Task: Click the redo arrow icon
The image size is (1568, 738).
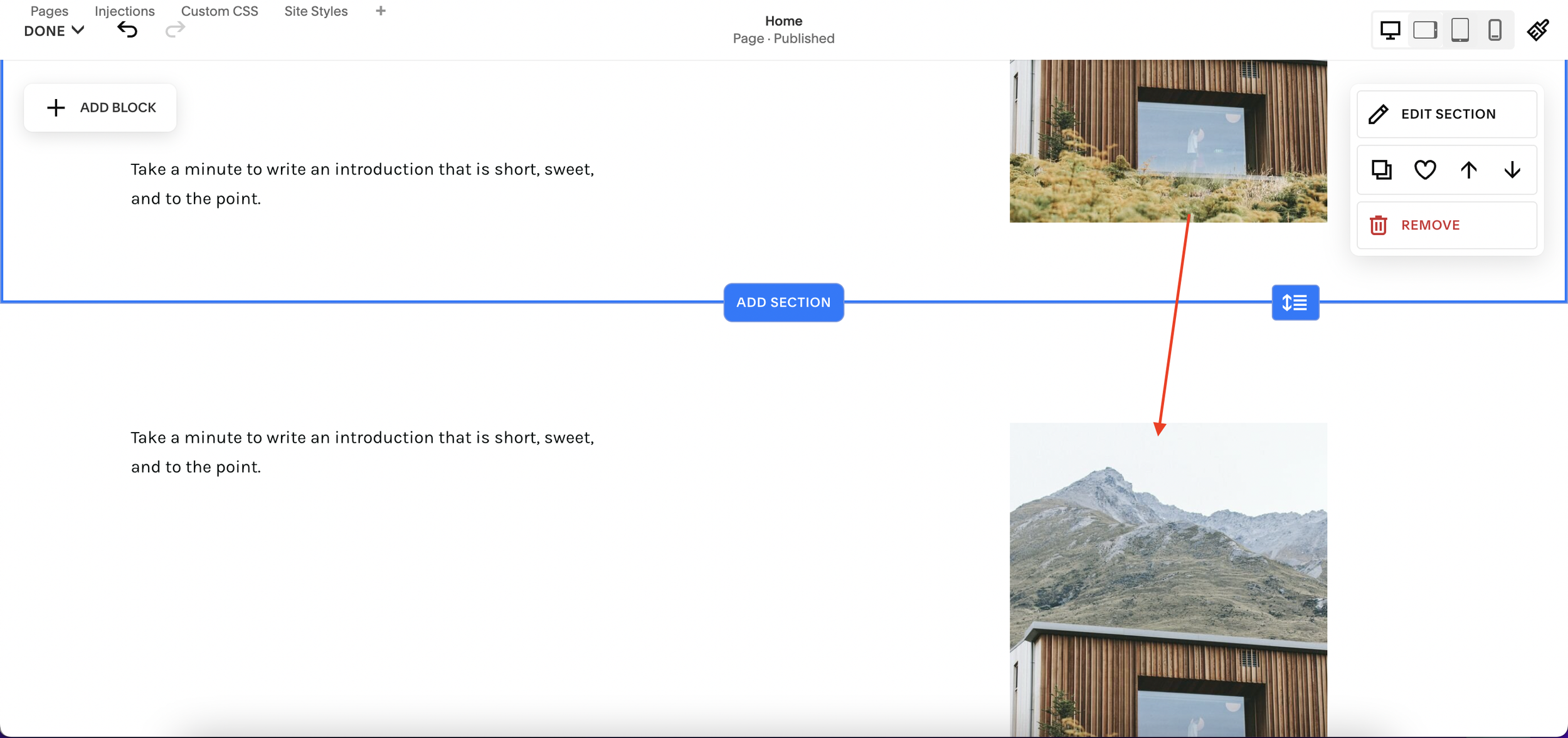Action: (x=175, y=29)
